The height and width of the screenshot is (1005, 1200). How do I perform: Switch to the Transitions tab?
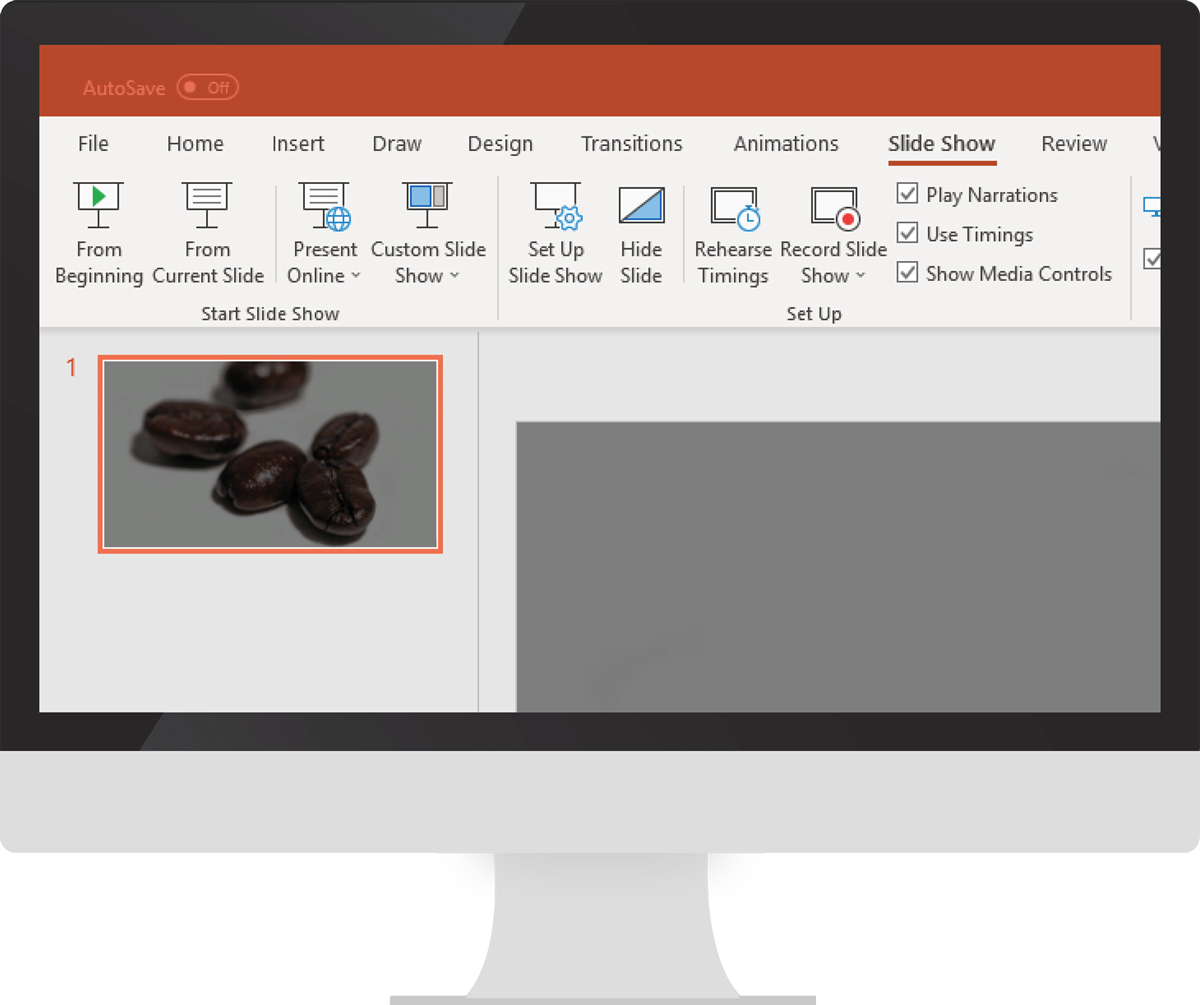point(631,144)
